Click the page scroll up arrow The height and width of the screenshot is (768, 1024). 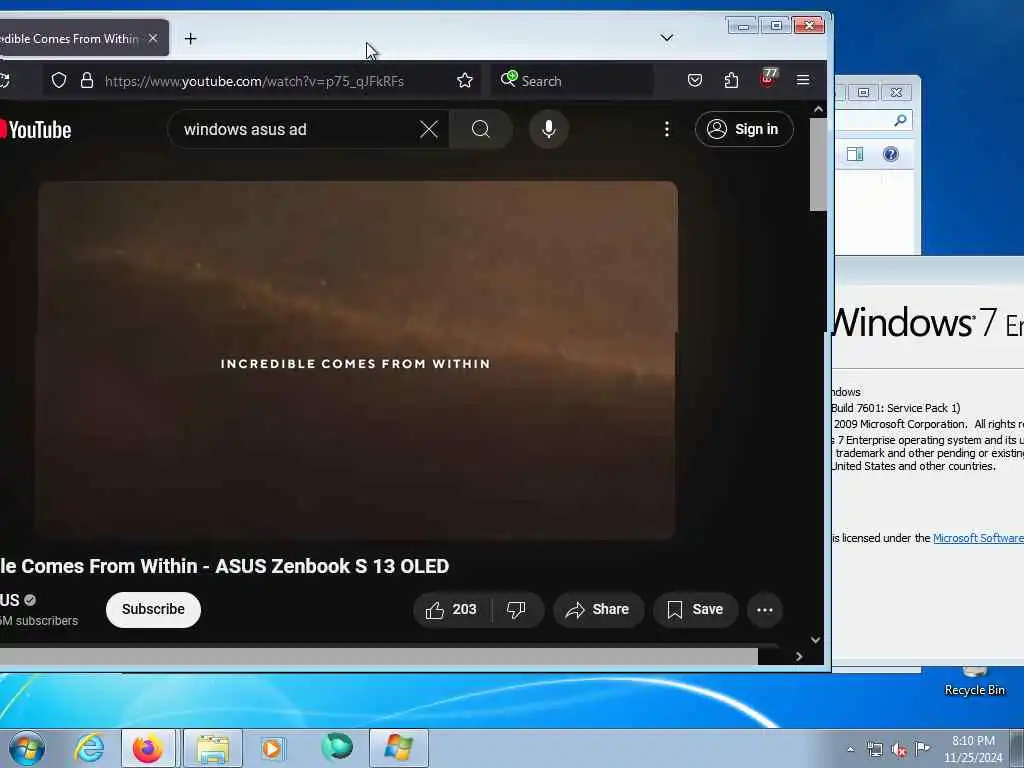tap(818, 110)
